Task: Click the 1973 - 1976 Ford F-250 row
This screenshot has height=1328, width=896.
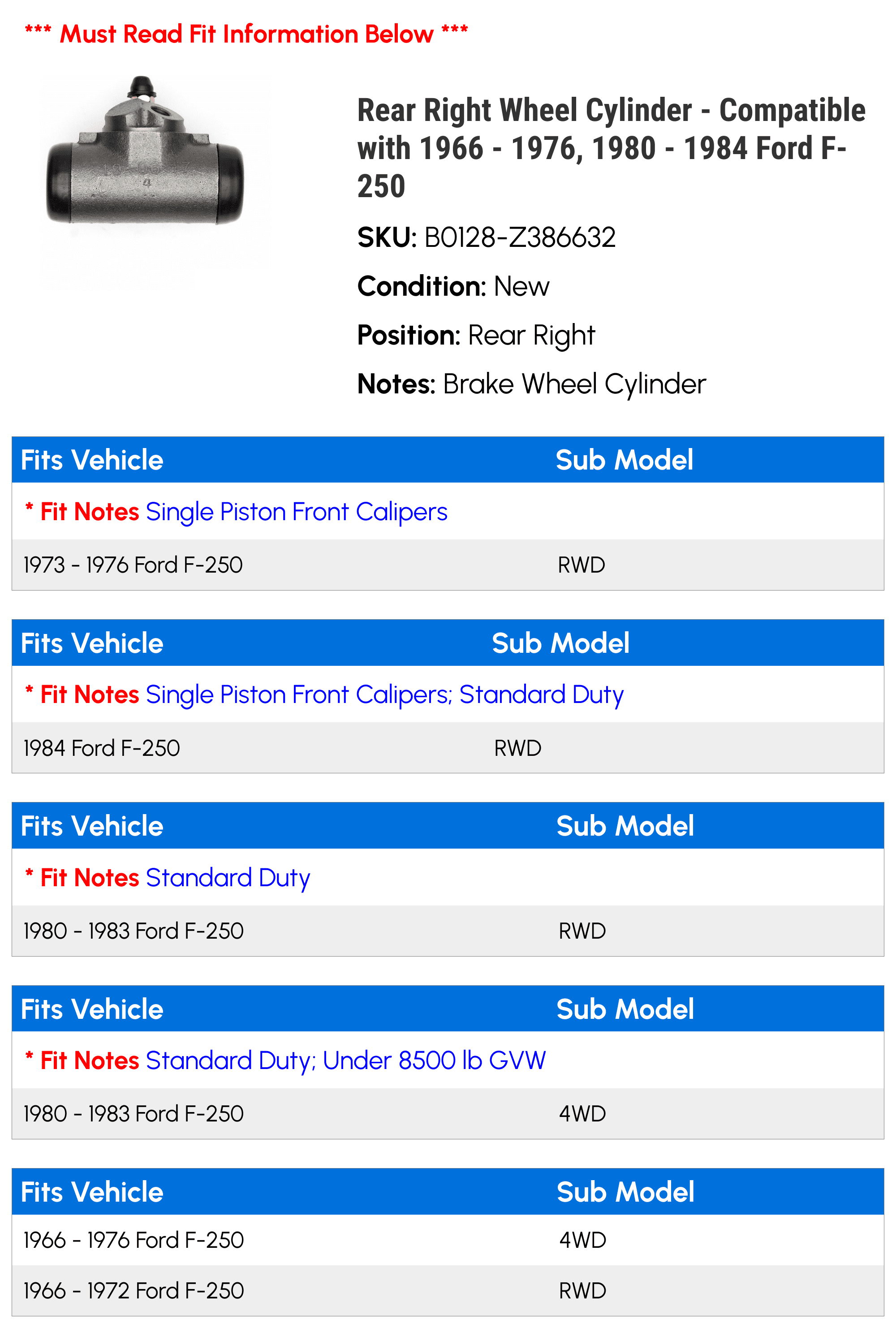Action: 133,565
